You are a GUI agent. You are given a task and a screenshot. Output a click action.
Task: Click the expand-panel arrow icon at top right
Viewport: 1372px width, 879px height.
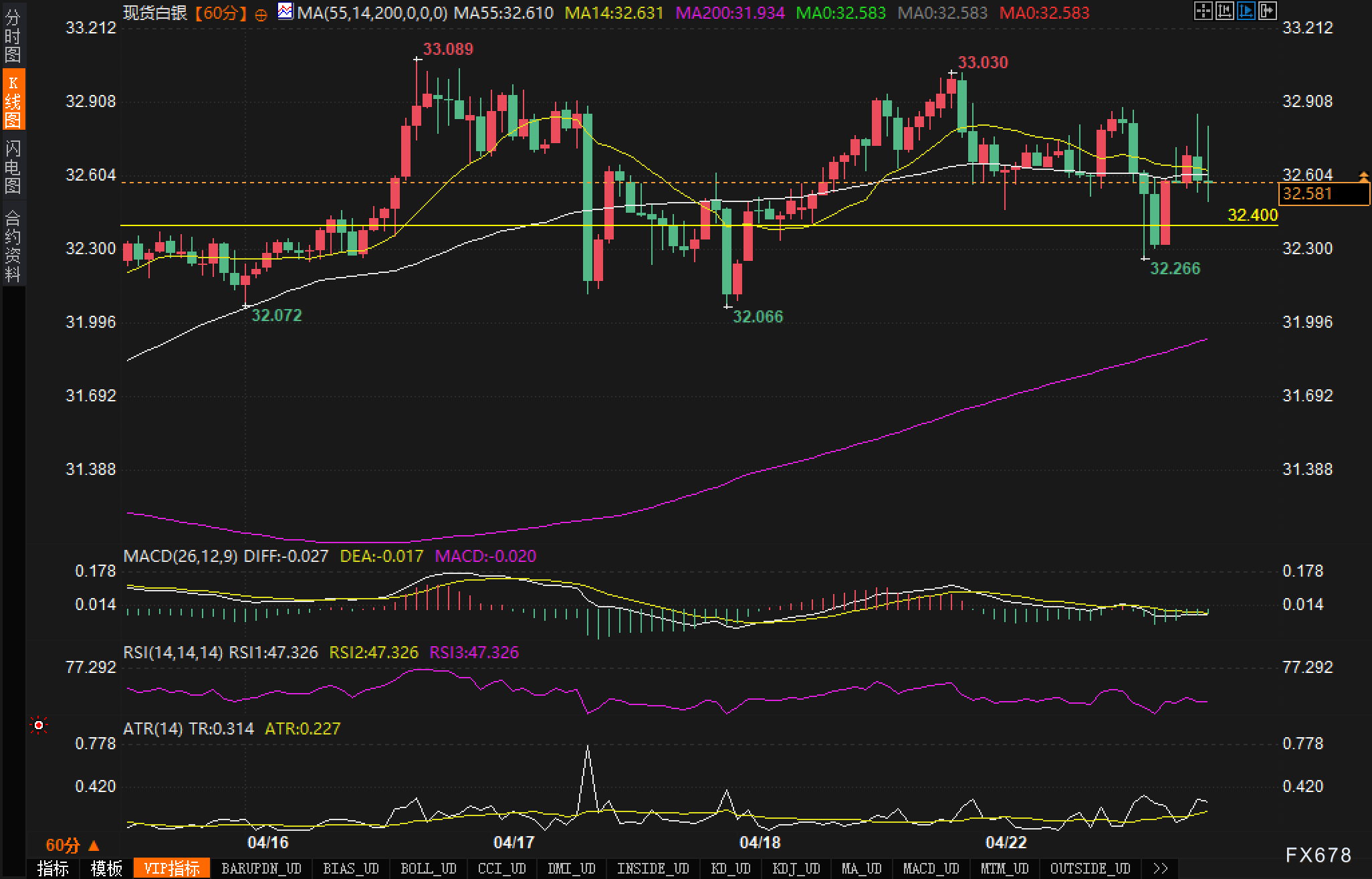(1267, 11)
